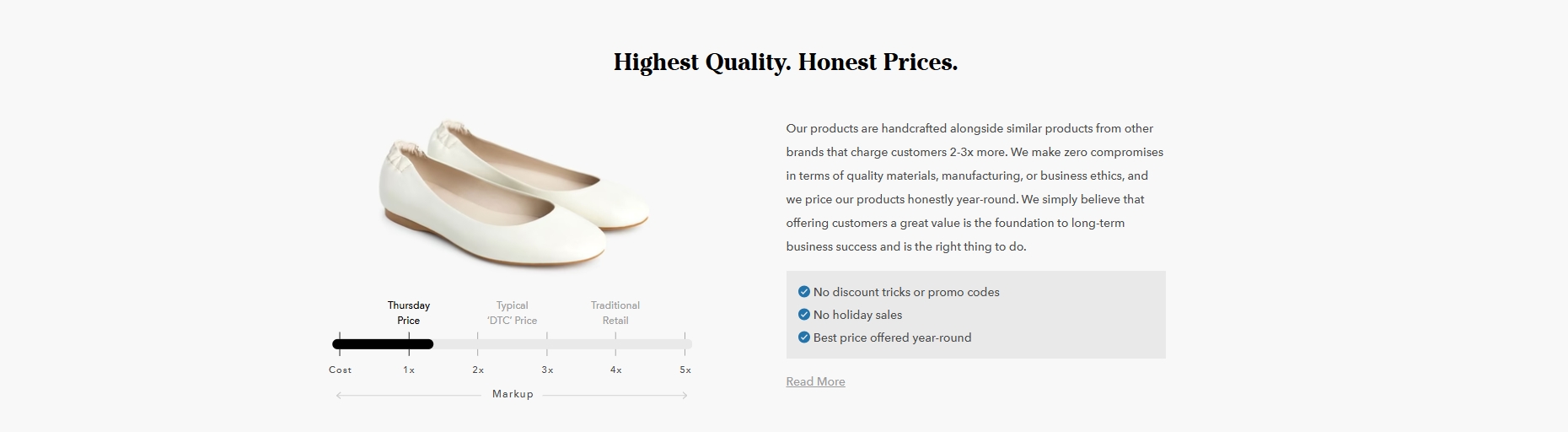Select the Thursday Price label
Viewport: 1568px width, 432px height.
pyautogui.click(x=409, y=313)
